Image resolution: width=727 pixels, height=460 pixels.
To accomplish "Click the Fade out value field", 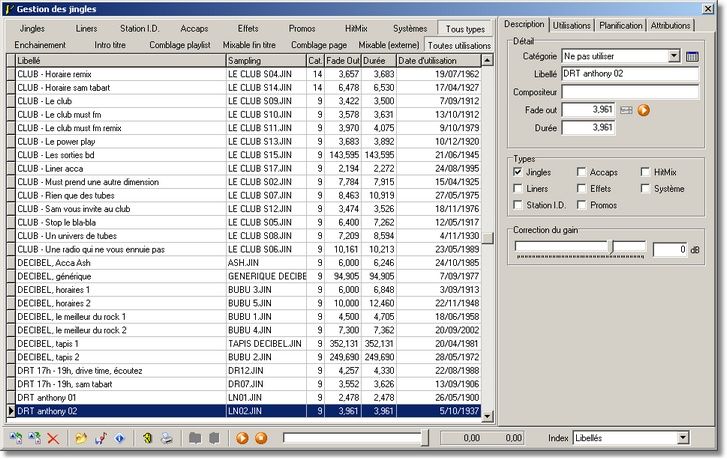I will (x=588, y=110).
